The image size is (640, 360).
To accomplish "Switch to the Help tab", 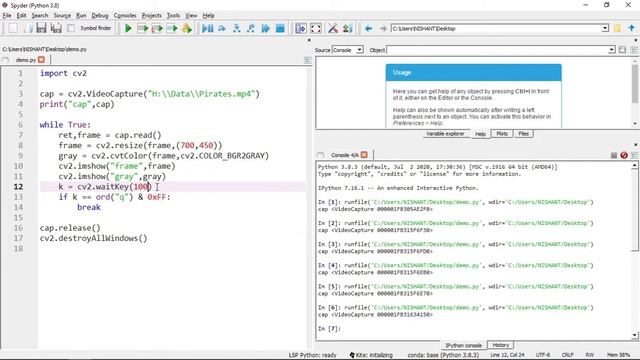I will (480, 134).
